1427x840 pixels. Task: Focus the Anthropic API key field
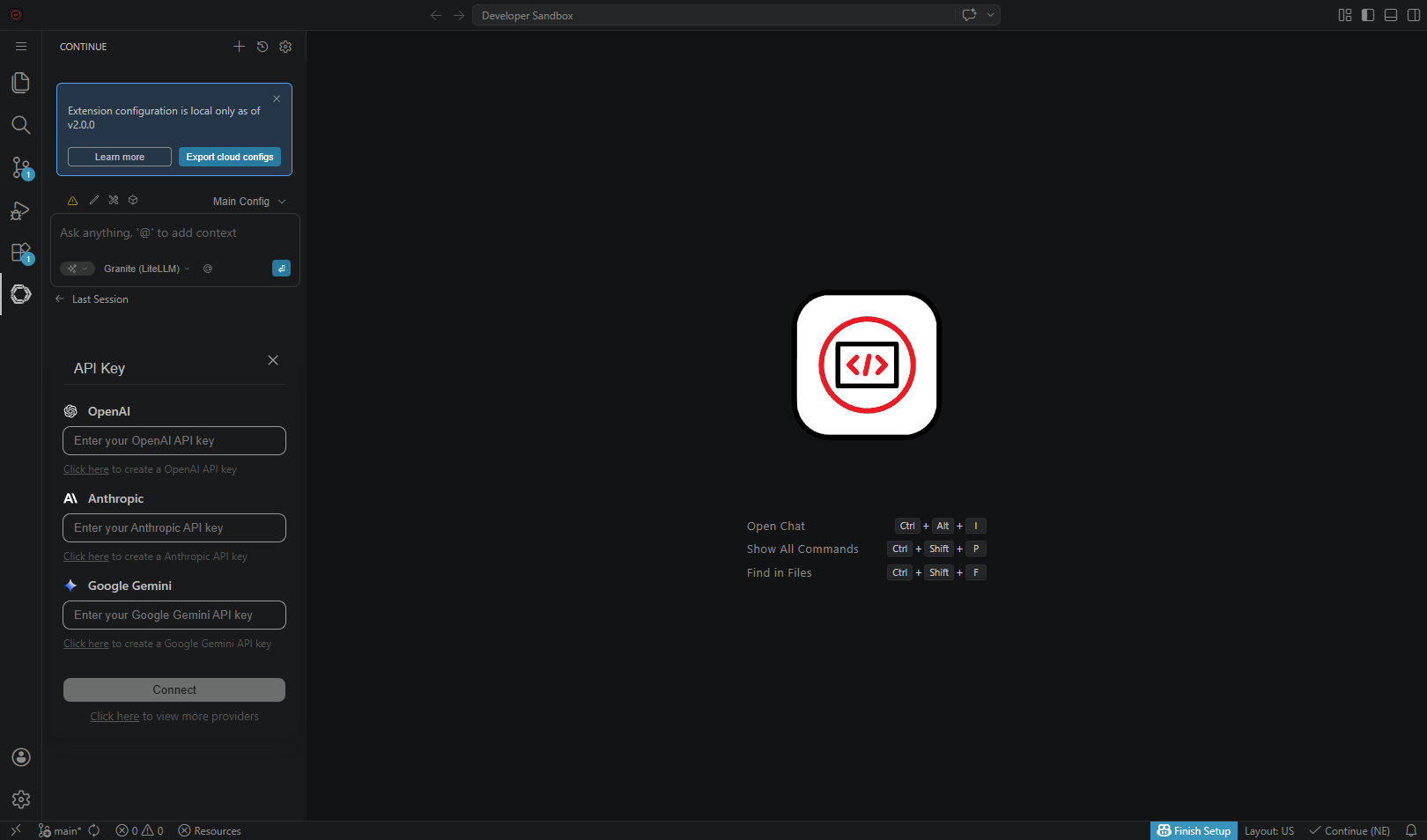click(x=174, y=528)
